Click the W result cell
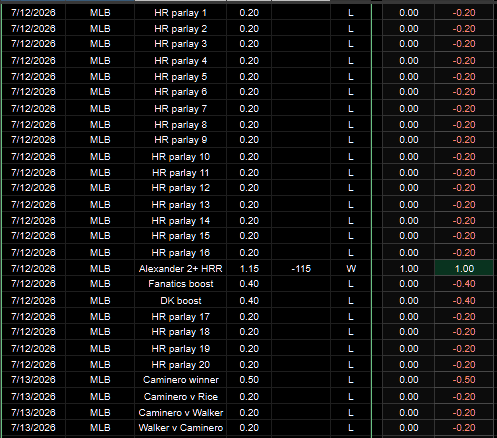This screenshot has width=497, height=438. (351, 269)
